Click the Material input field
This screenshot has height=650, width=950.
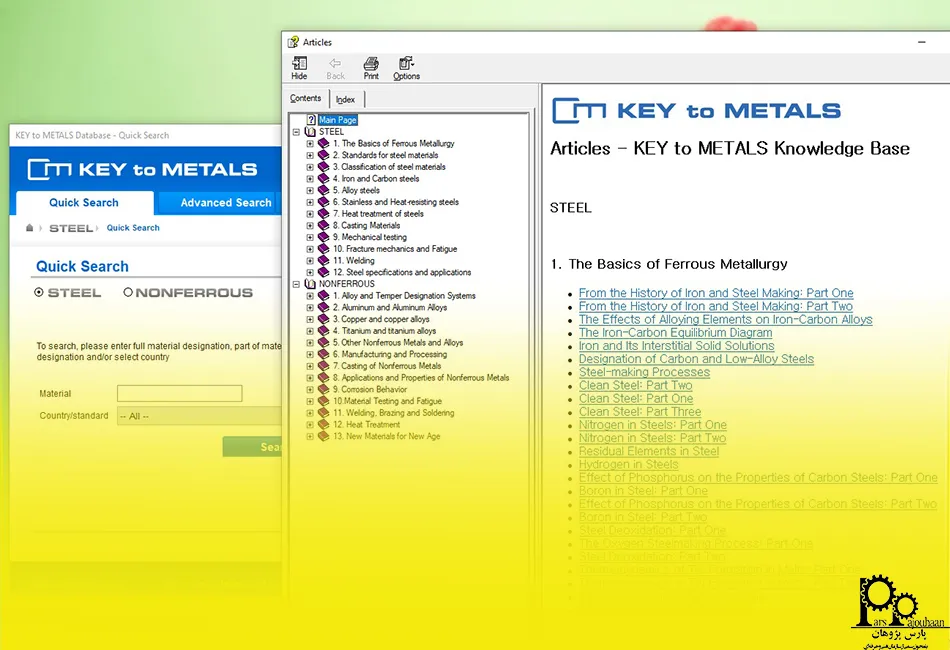179,394
